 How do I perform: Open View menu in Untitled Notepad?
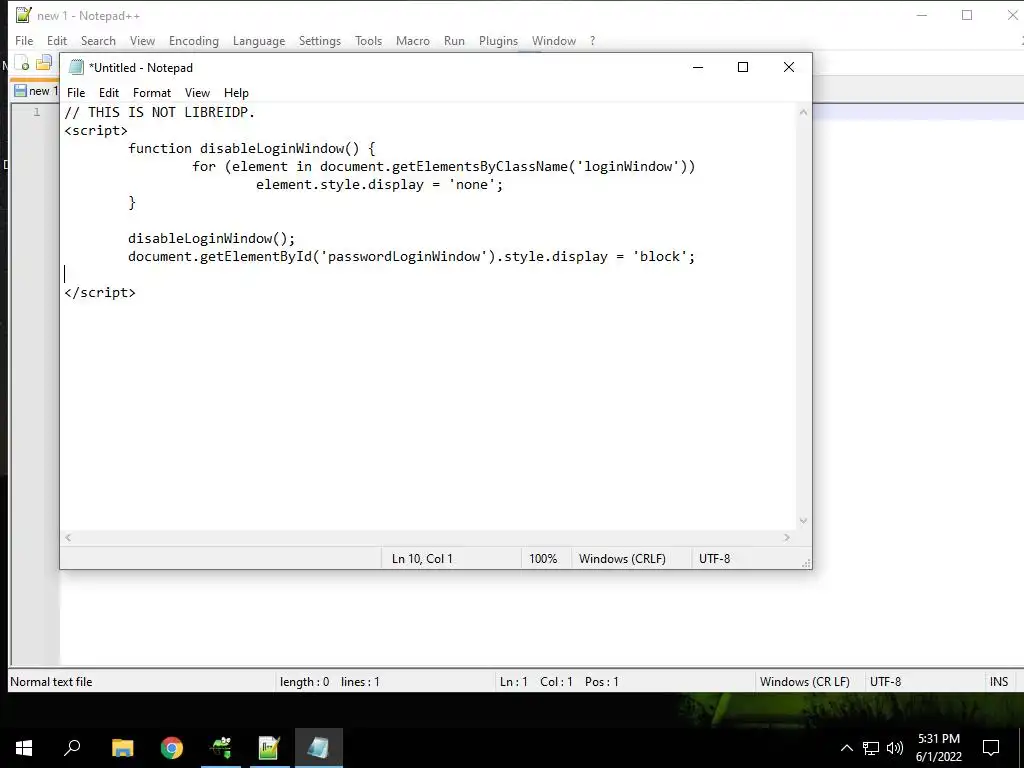pos(197,93)
